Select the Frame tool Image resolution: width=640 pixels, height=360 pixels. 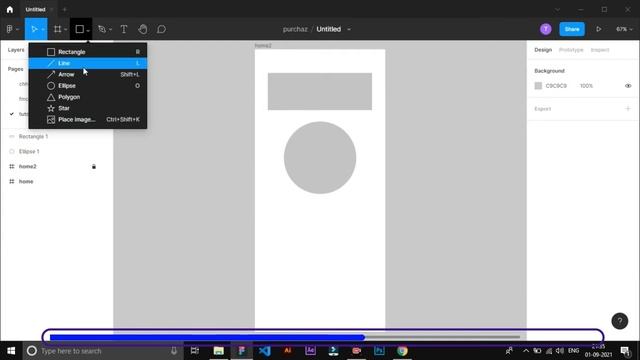point(58,29)
